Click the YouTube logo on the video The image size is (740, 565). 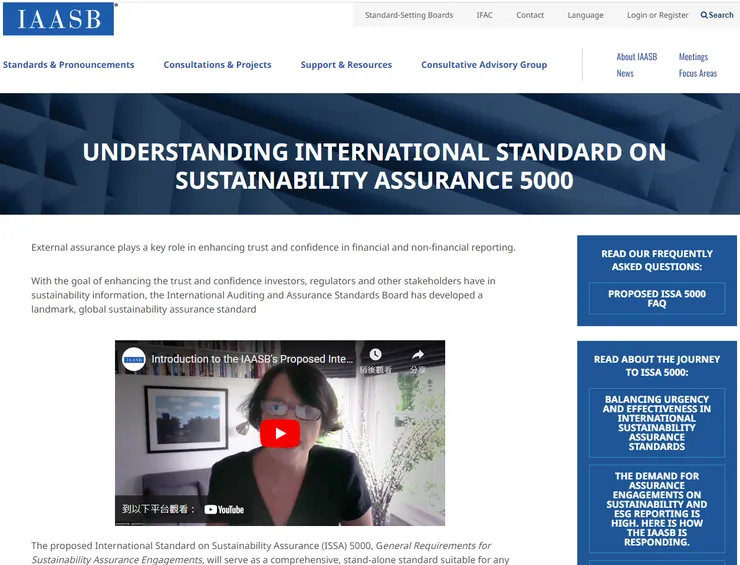pyautogui.click(x=224, y=509)
